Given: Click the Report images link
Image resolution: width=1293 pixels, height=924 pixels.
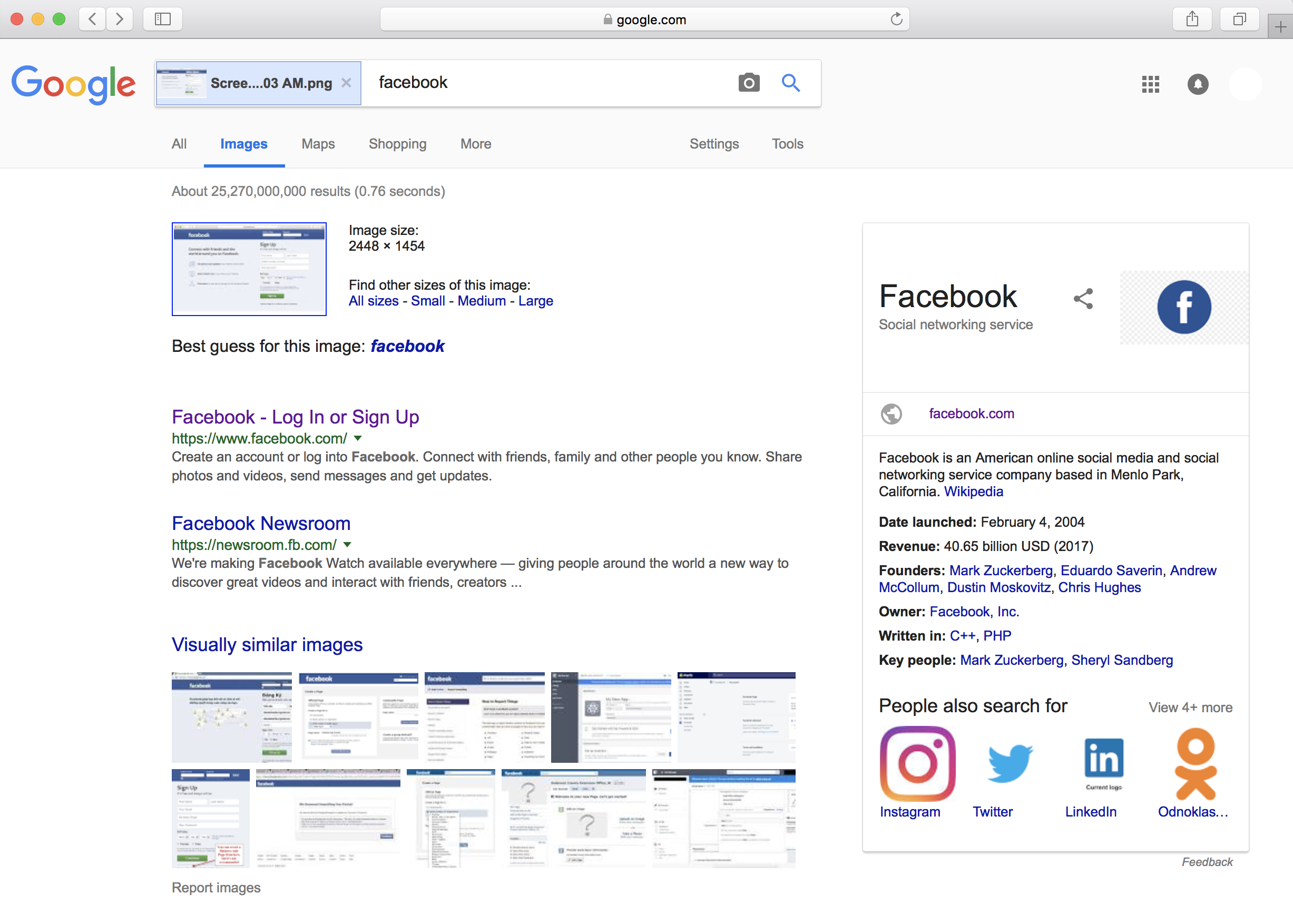Looking at the screenshot, I should tap(216, 888).
